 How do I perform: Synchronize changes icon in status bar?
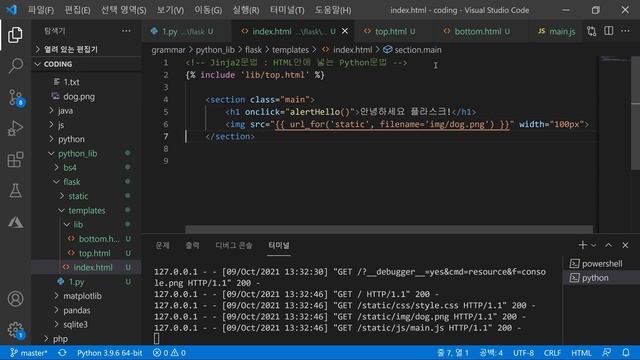point(62,353)
